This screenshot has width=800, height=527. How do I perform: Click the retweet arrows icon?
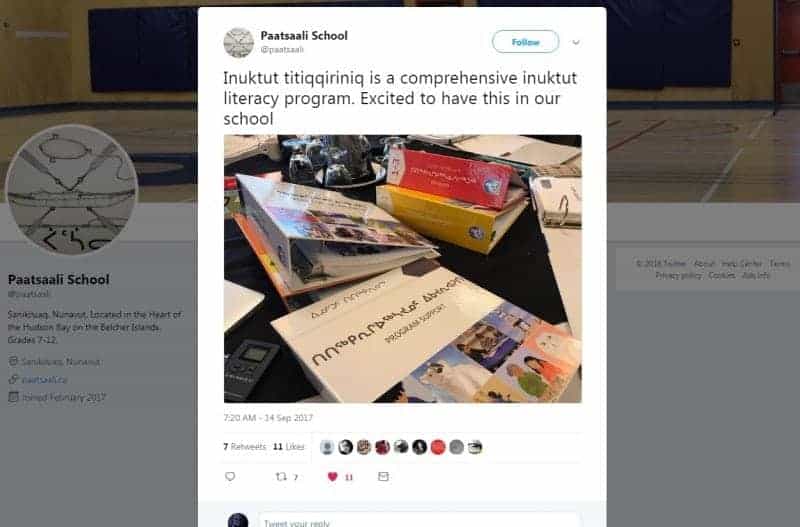pos(281,476)
